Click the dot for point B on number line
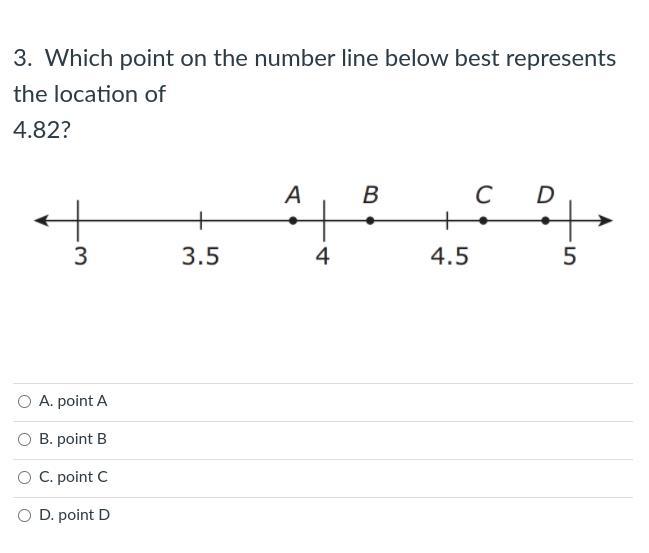The height and width of the screenshot is (553, 649). [x=370, y=220]
